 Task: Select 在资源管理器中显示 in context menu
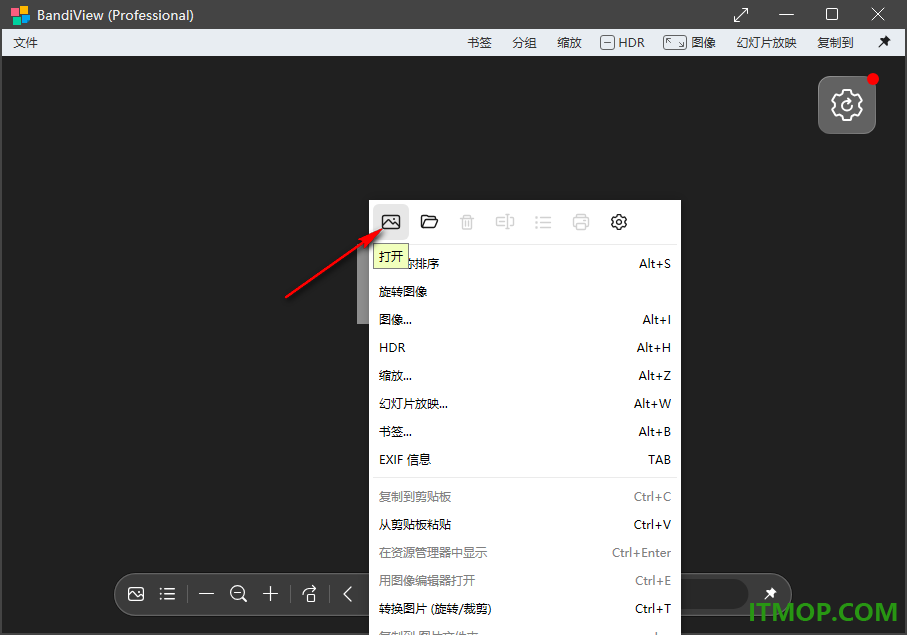[525, 553]
